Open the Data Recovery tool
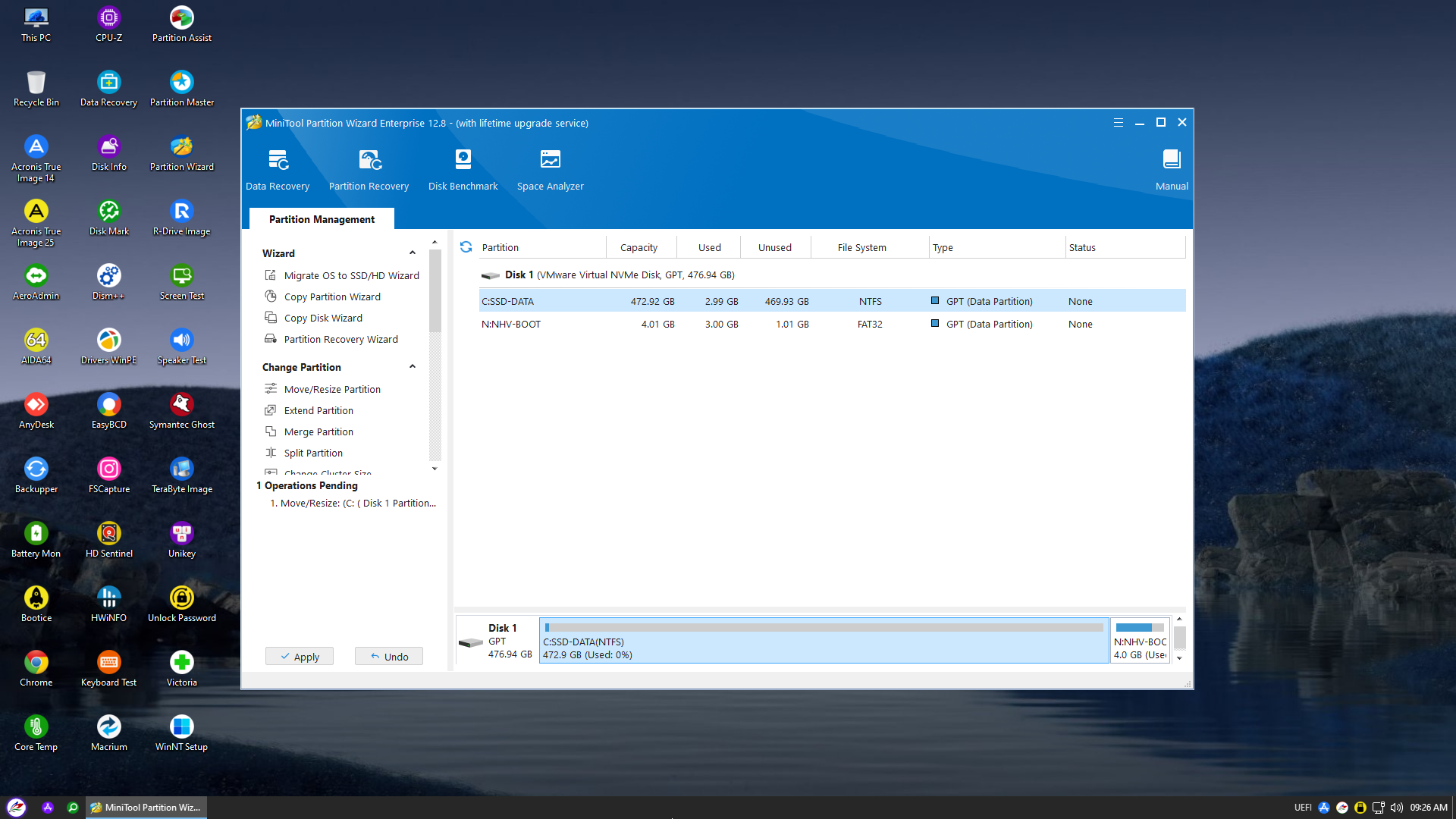Image resolution: width=1456 pixels, height=819 pixels. click(278, 169)
